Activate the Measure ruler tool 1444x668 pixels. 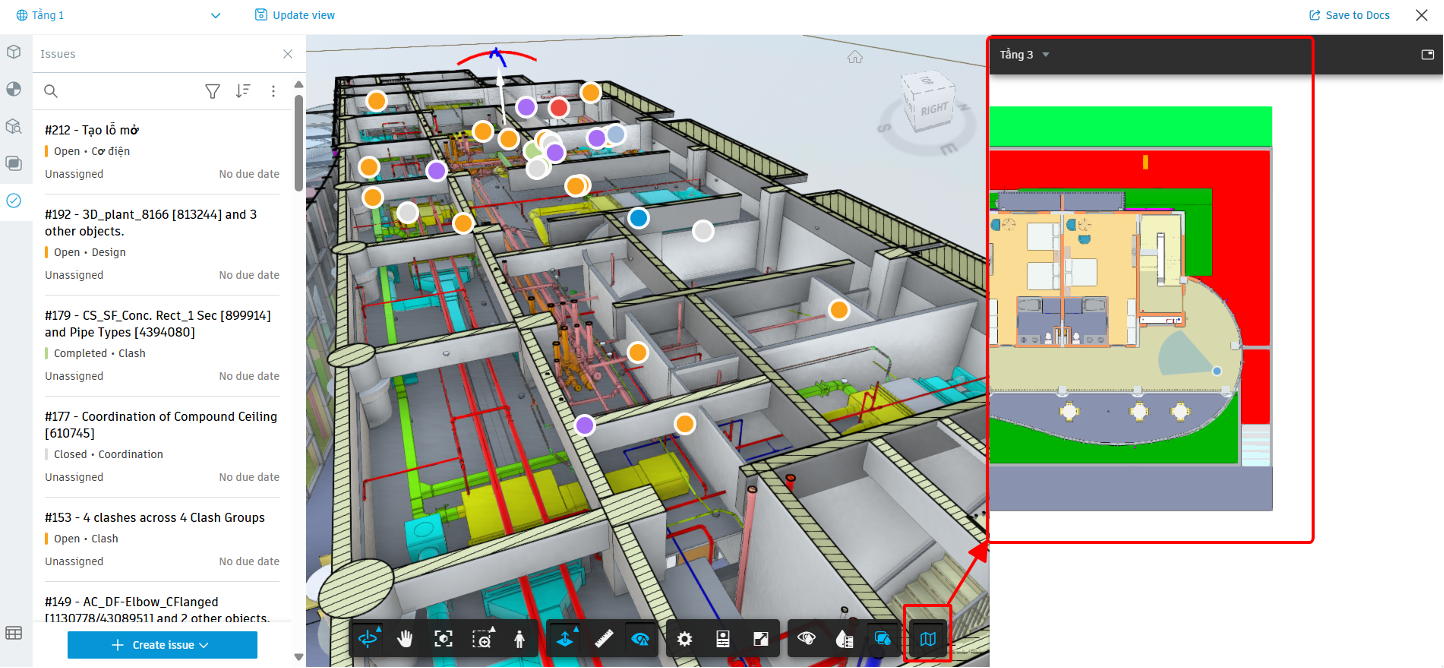pos(603,640)
